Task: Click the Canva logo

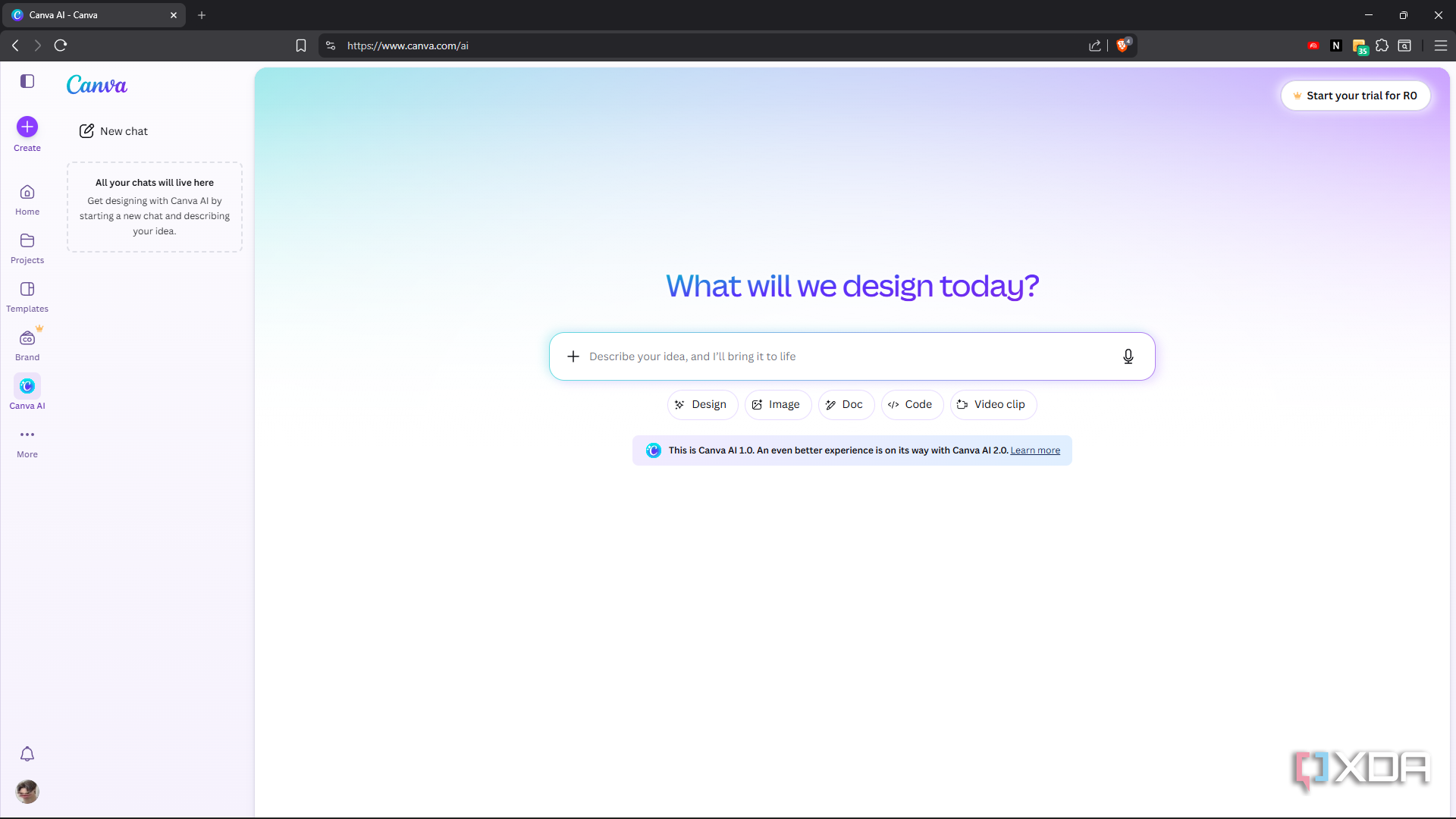Action: point(97,85)
